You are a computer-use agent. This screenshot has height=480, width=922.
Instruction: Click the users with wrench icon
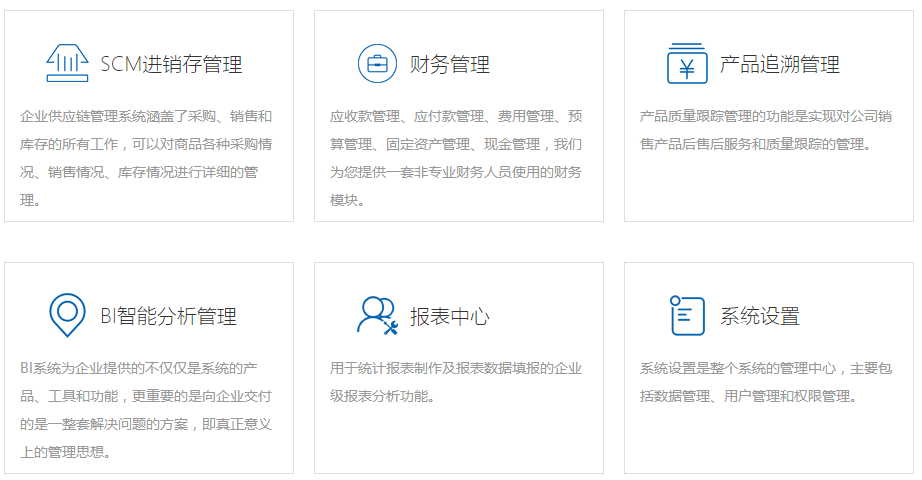[377, 315]
